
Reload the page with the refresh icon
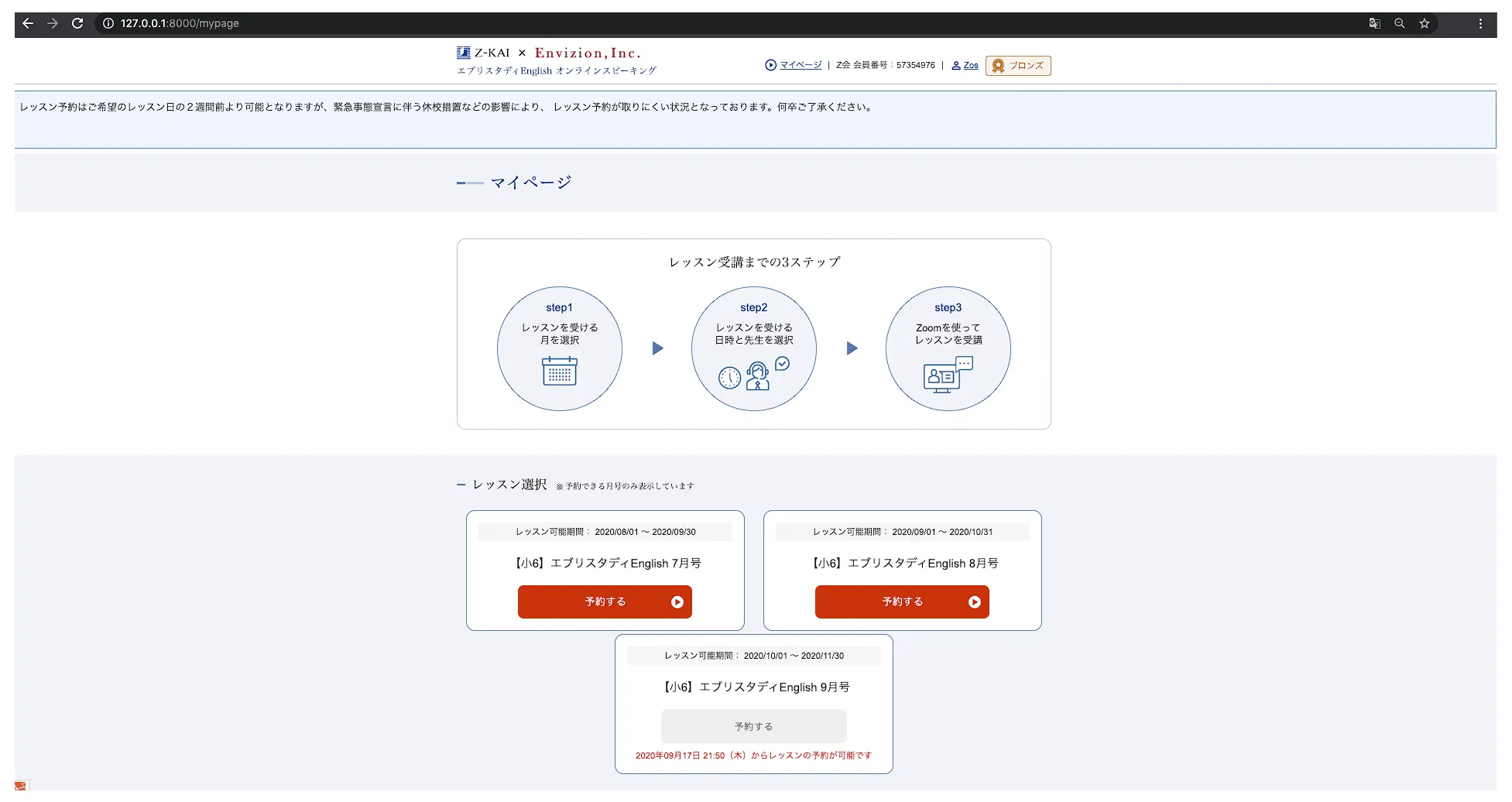77,23
